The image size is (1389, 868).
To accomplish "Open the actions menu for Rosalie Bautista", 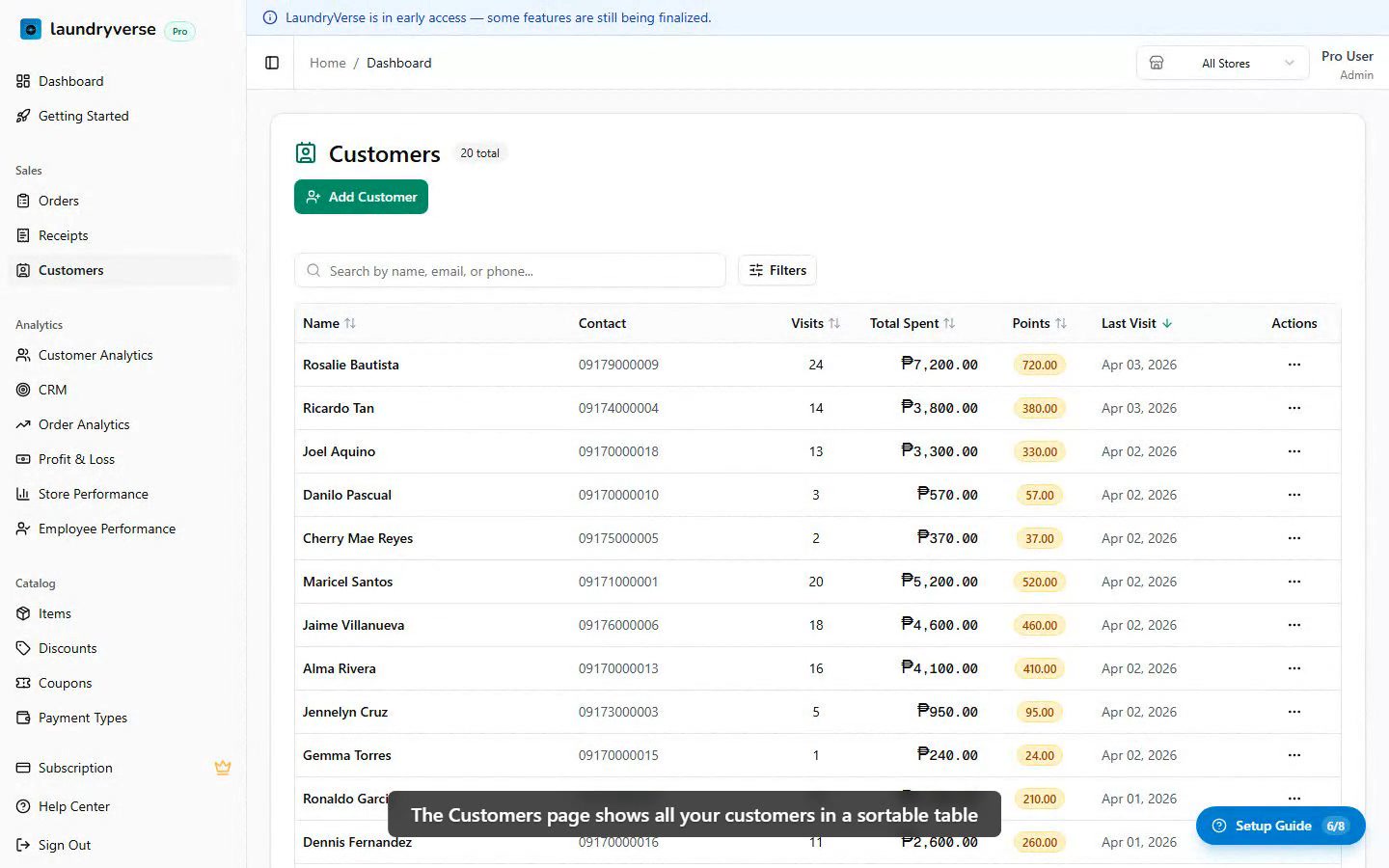I will [x=1294, y=365].
